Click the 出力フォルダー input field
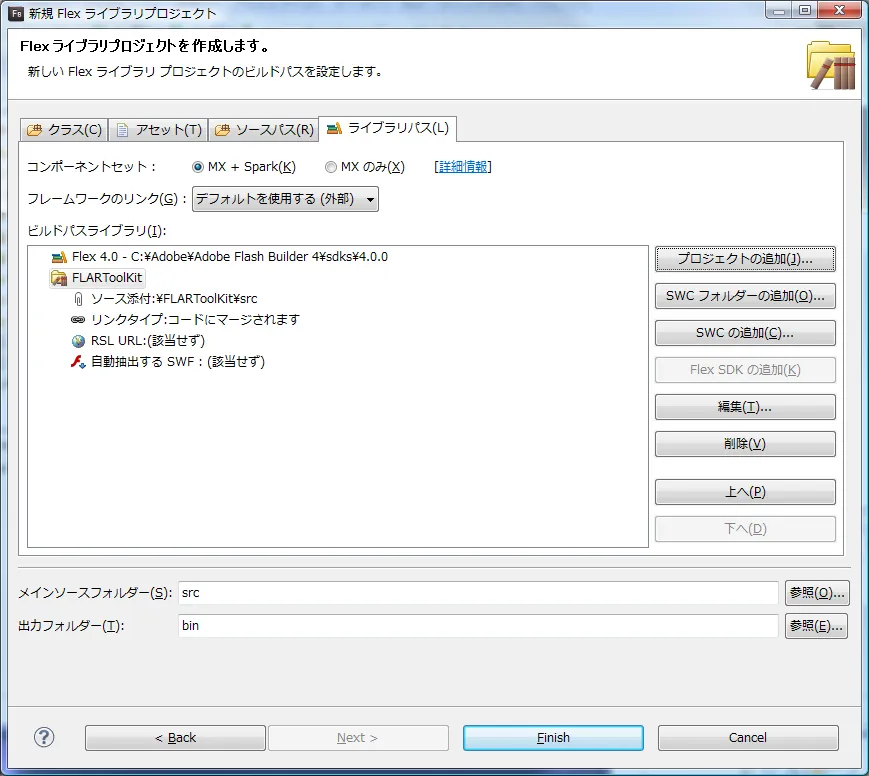Viewport: 869px width, 776px height. click(x=478, y=626)
